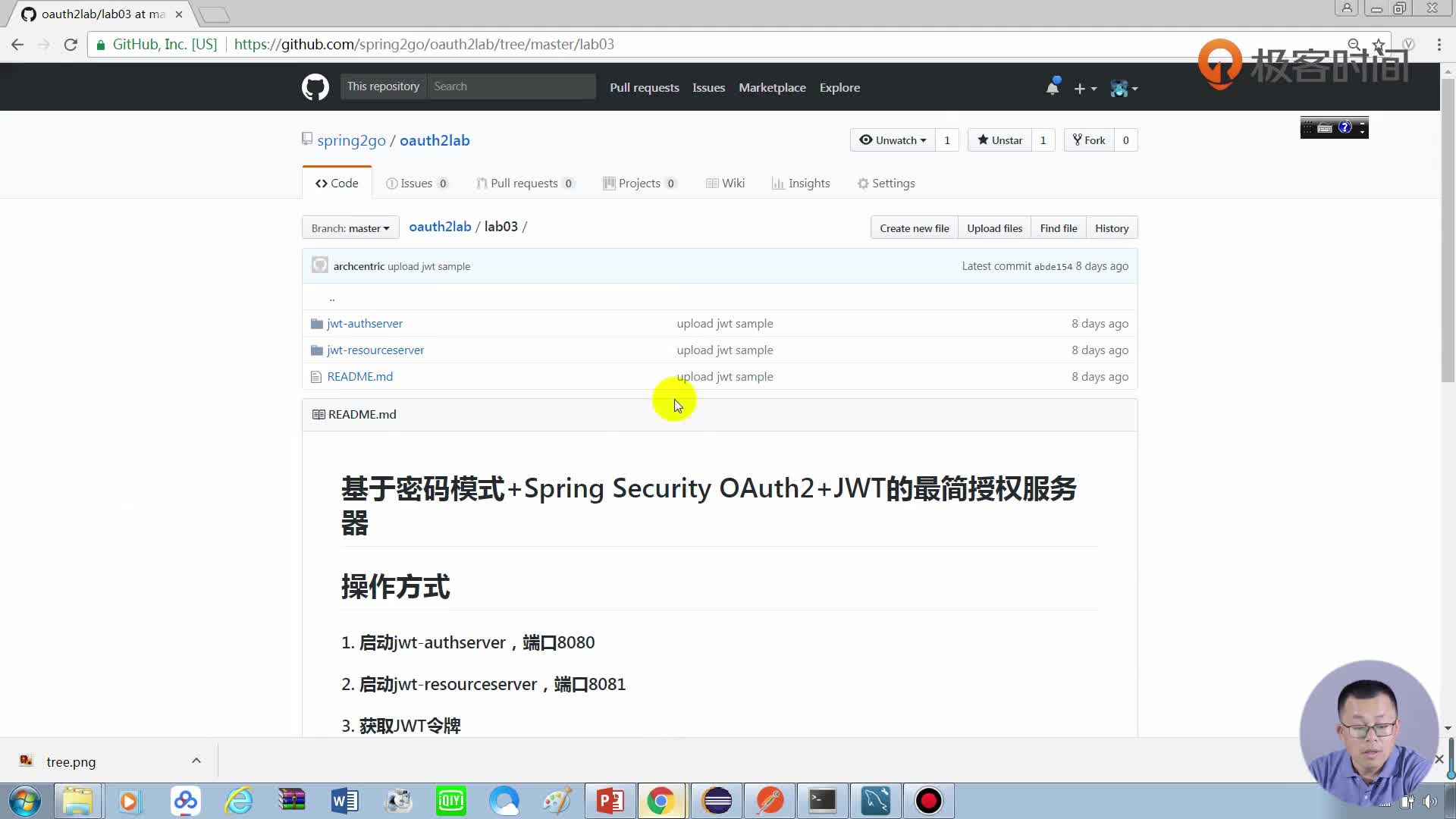
Task: Launch Word from Windows taskbar
Action: coord(345,801)
